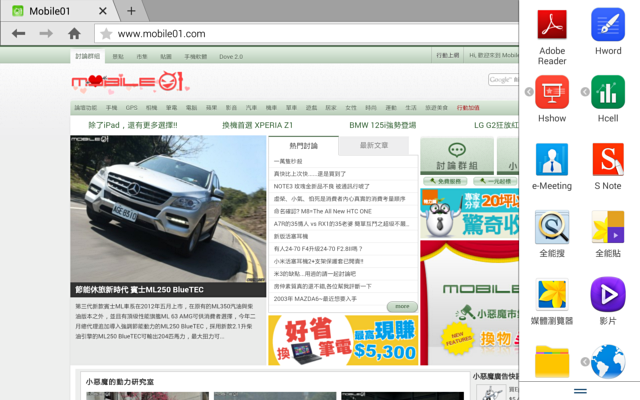The width and height of the screenshot is (640, 400).
Task: Open the LG G2 headline link
Action: (496, 125)
